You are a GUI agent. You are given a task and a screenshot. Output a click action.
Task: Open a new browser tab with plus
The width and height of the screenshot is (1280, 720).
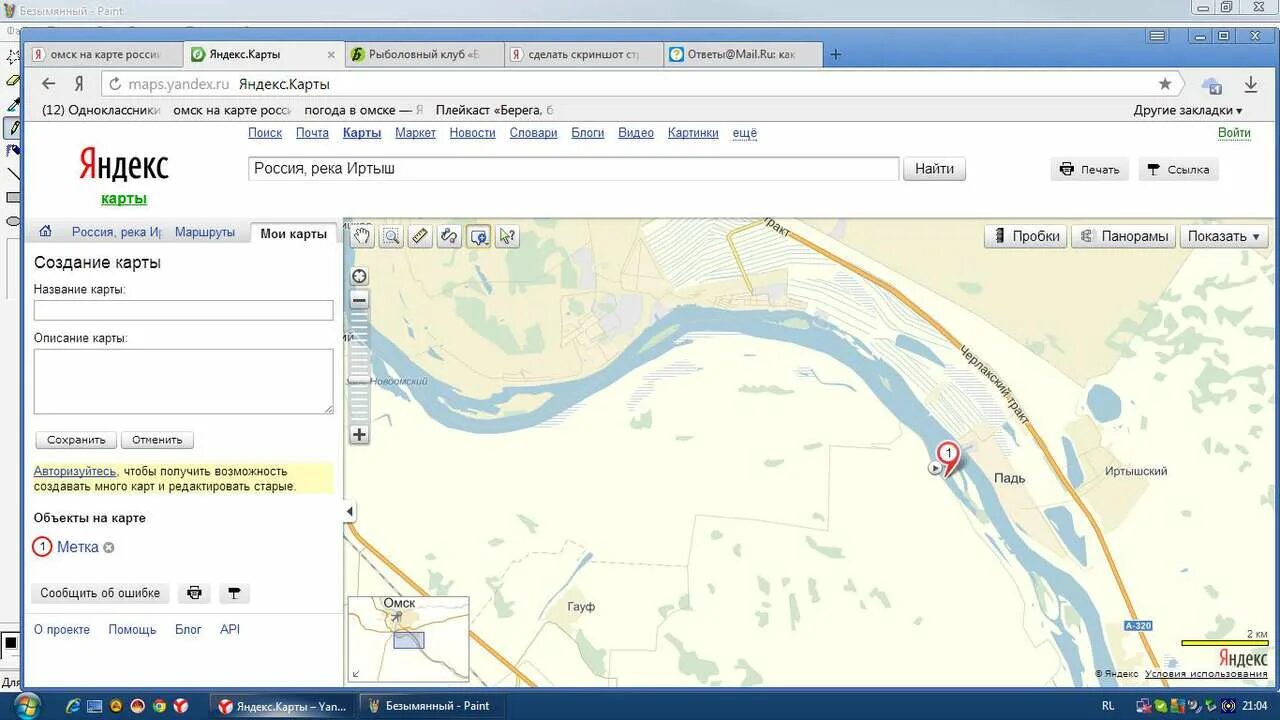pyautogui.click(x=836, y=54)
